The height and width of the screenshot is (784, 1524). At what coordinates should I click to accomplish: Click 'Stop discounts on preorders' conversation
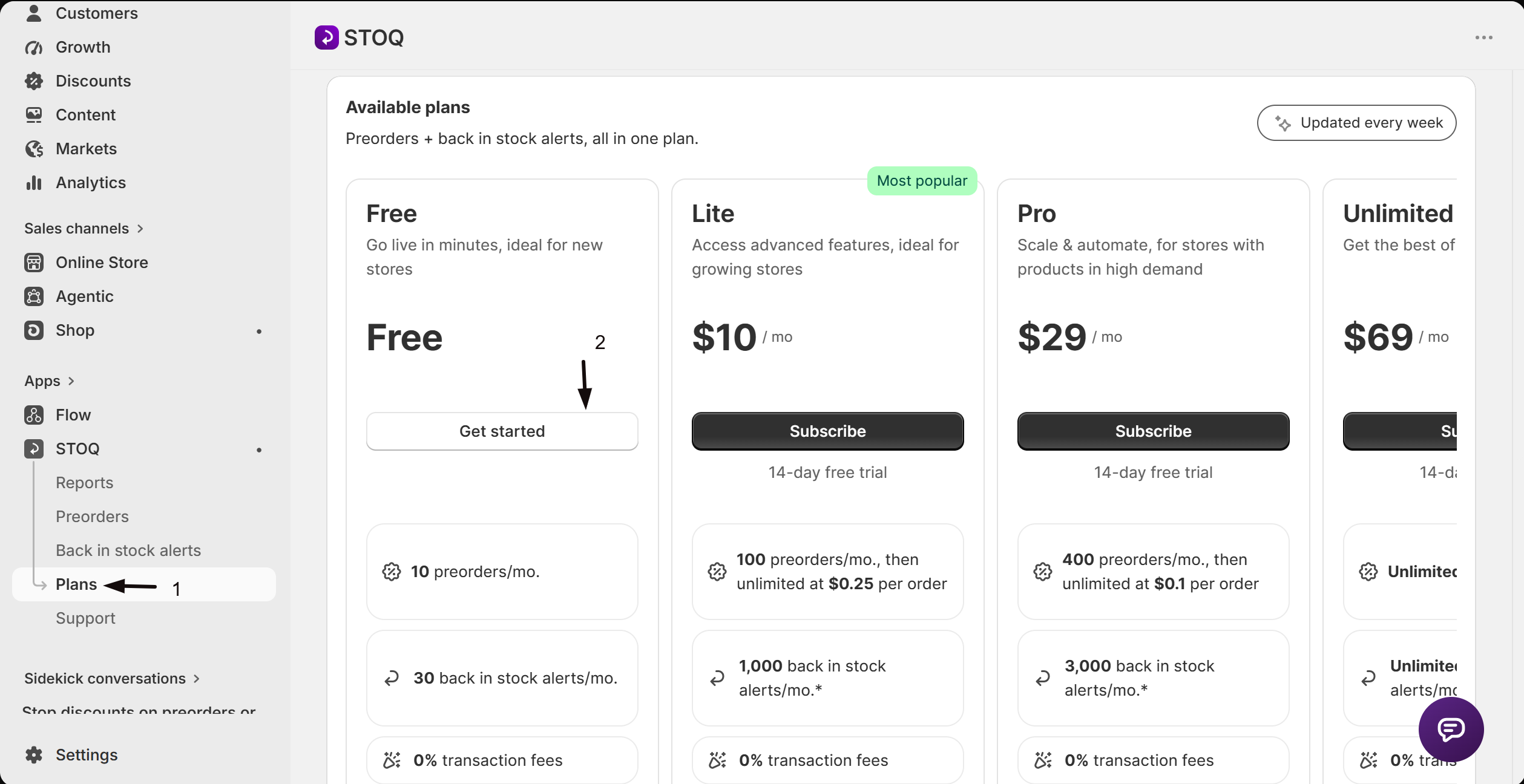139,709
